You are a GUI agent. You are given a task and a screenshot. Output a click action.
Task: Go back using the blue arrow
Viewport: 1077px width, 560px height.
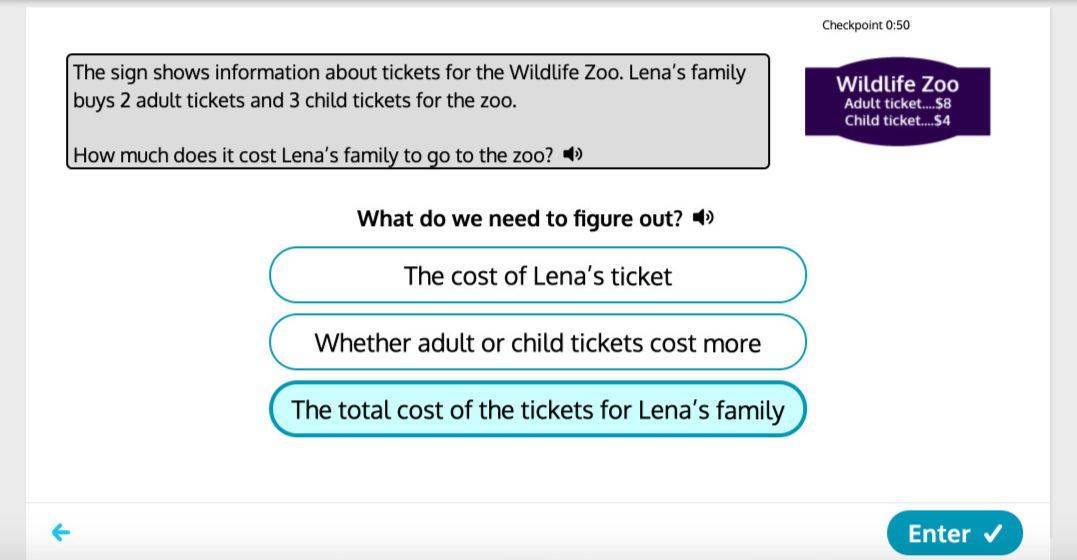(61, 533)
